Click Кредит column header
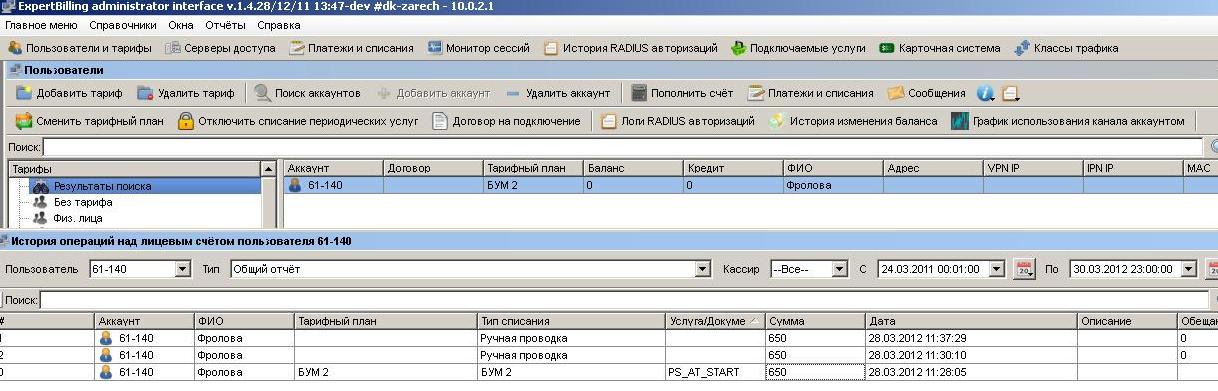1218x391 pixels. point(733,168)
